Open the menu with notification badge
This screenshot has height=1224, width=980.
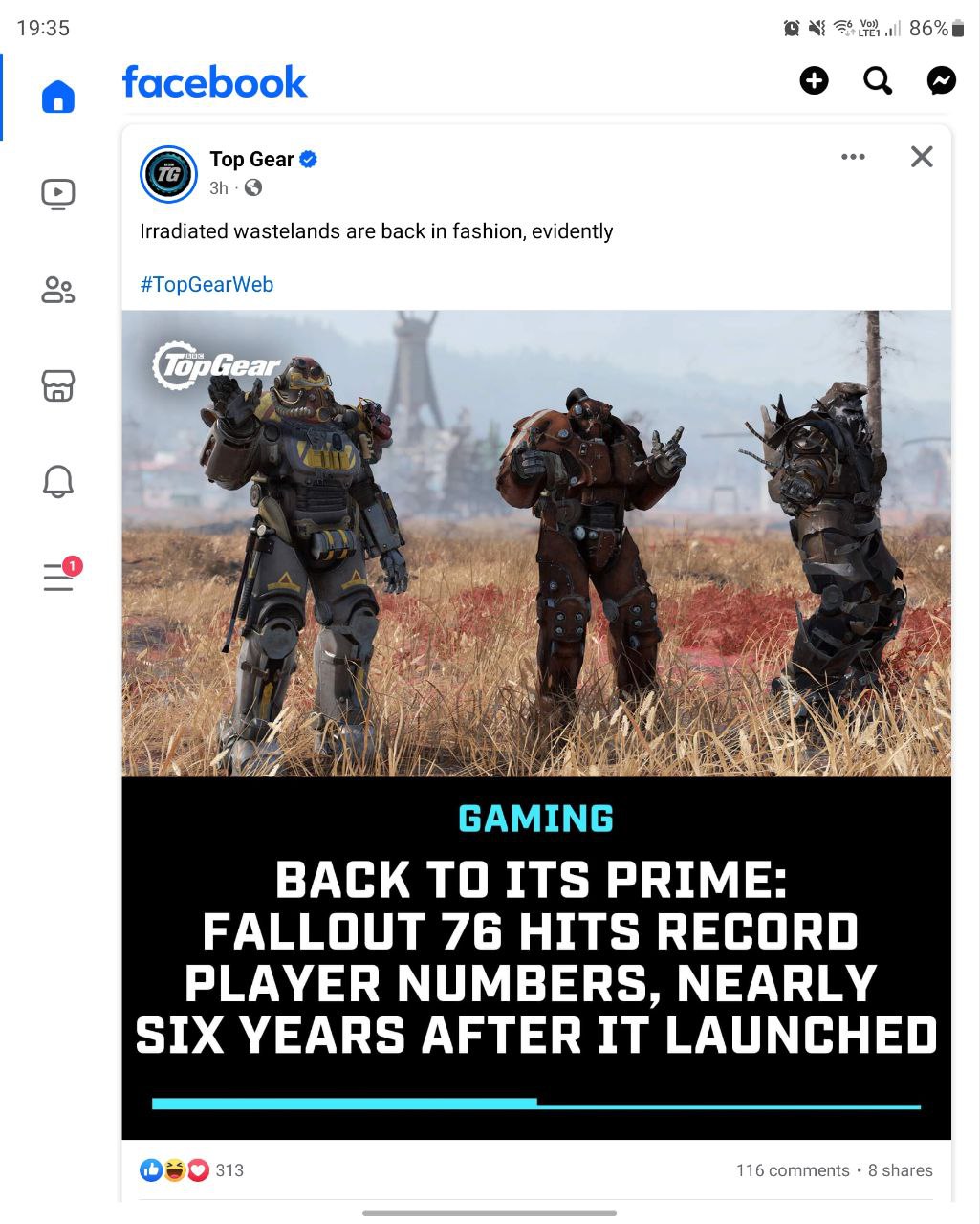[61, 575]
